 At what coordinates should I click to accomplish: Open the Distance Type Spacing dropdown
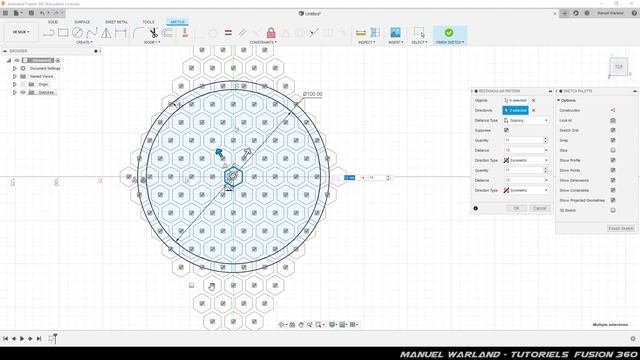coord(526,120)
